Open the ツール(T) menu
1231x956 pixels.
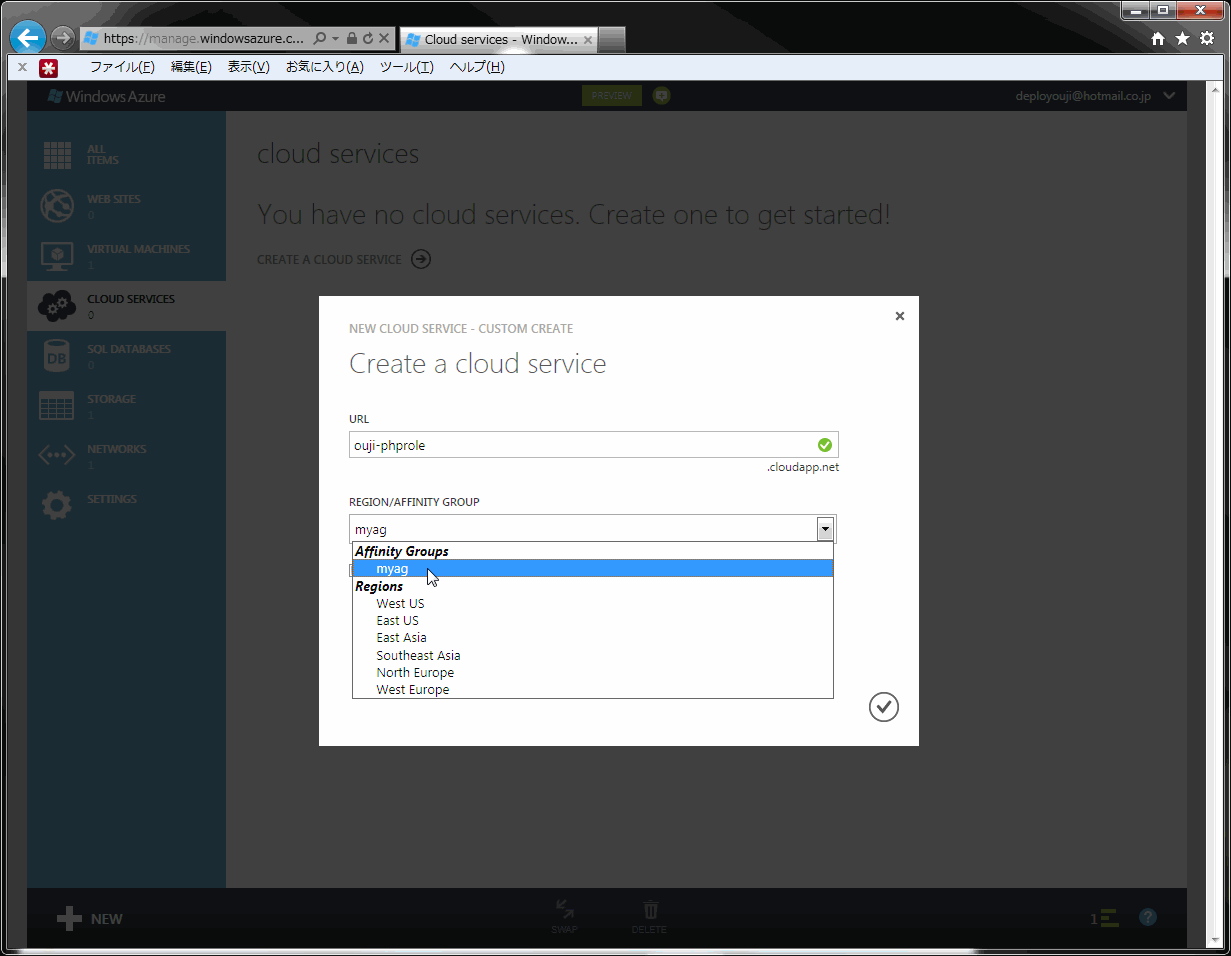pyautogui.click(x=407, y=67)
